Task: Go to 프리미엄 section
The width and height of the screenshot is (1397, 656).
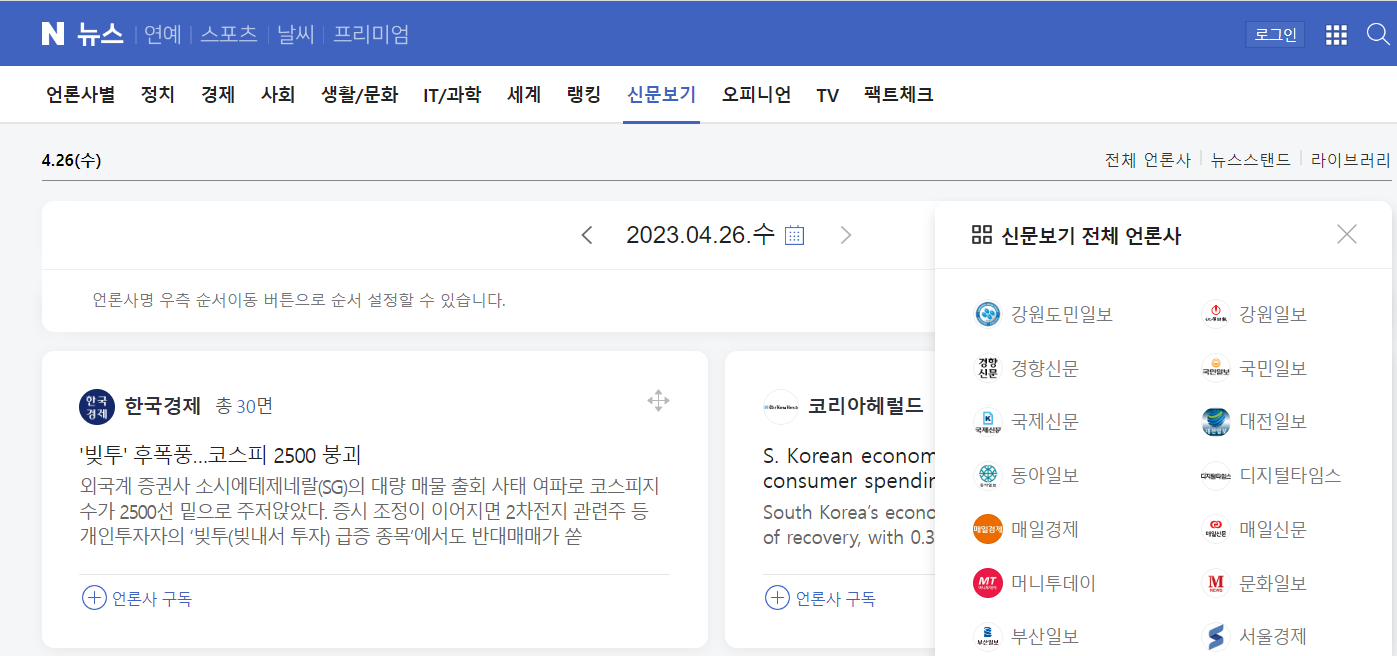Action: [371, 34]
